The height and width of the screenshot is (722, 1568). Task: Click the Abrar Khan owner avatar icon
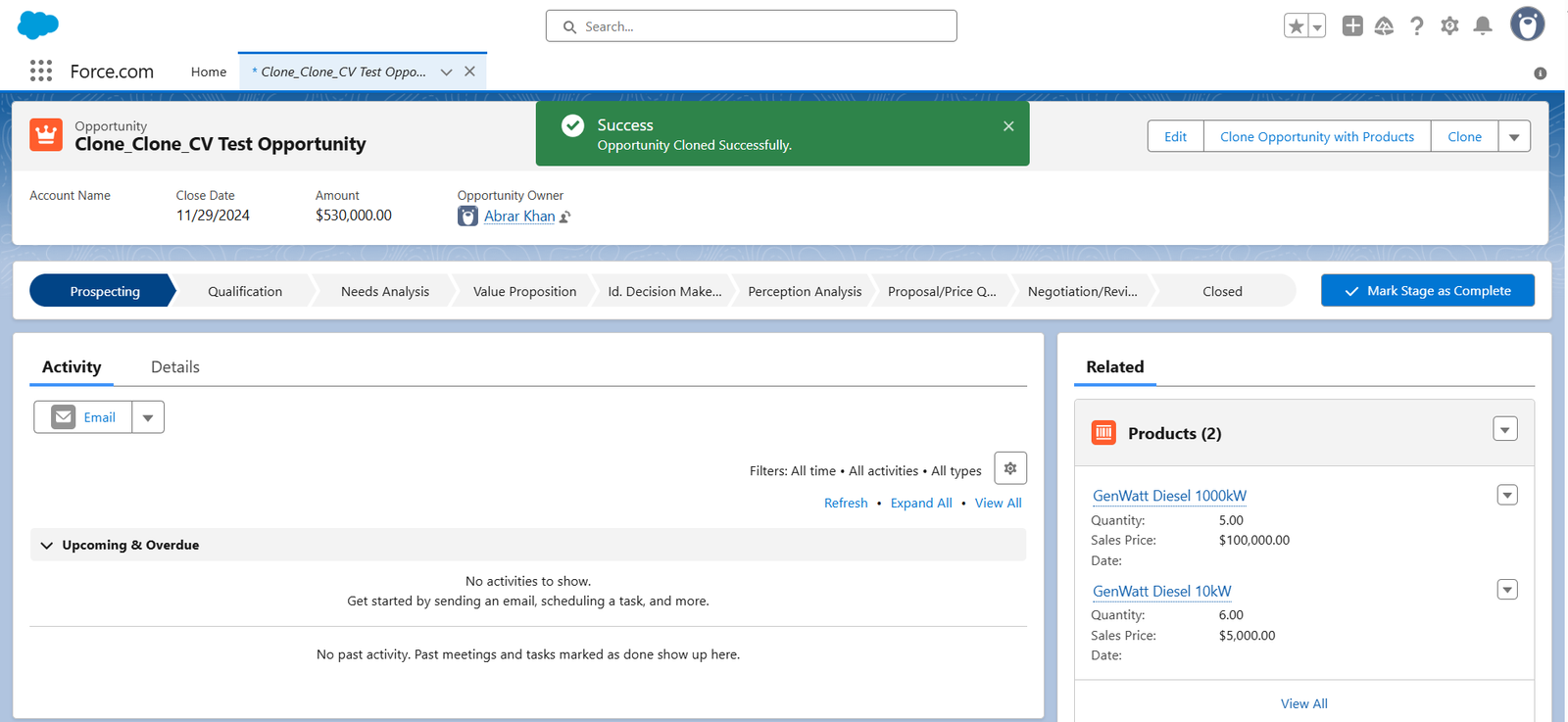click(x=467, y=217)
